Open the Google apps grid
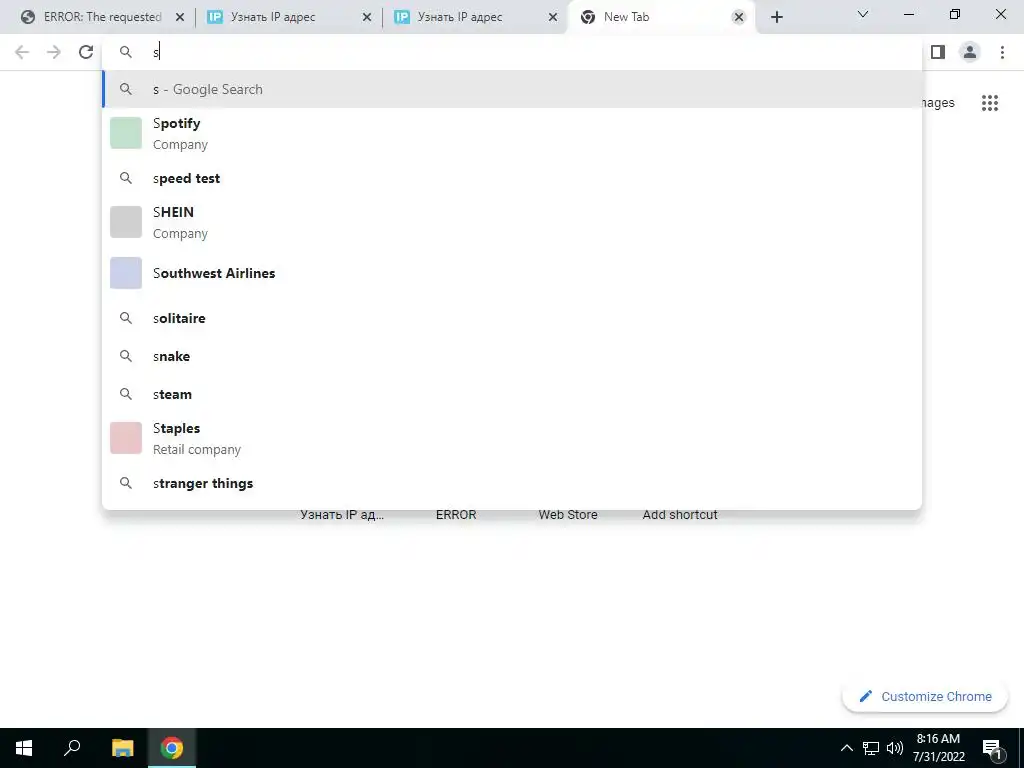This screenshot has width=1024, height=768. coord(989,103)
